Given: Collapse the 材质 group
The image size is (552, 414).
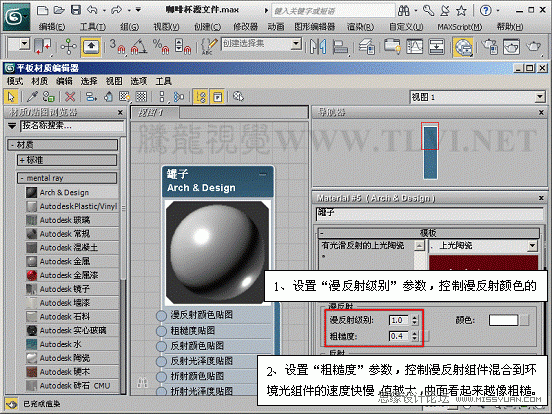Looking at the screenshot, I should point(63,145).
